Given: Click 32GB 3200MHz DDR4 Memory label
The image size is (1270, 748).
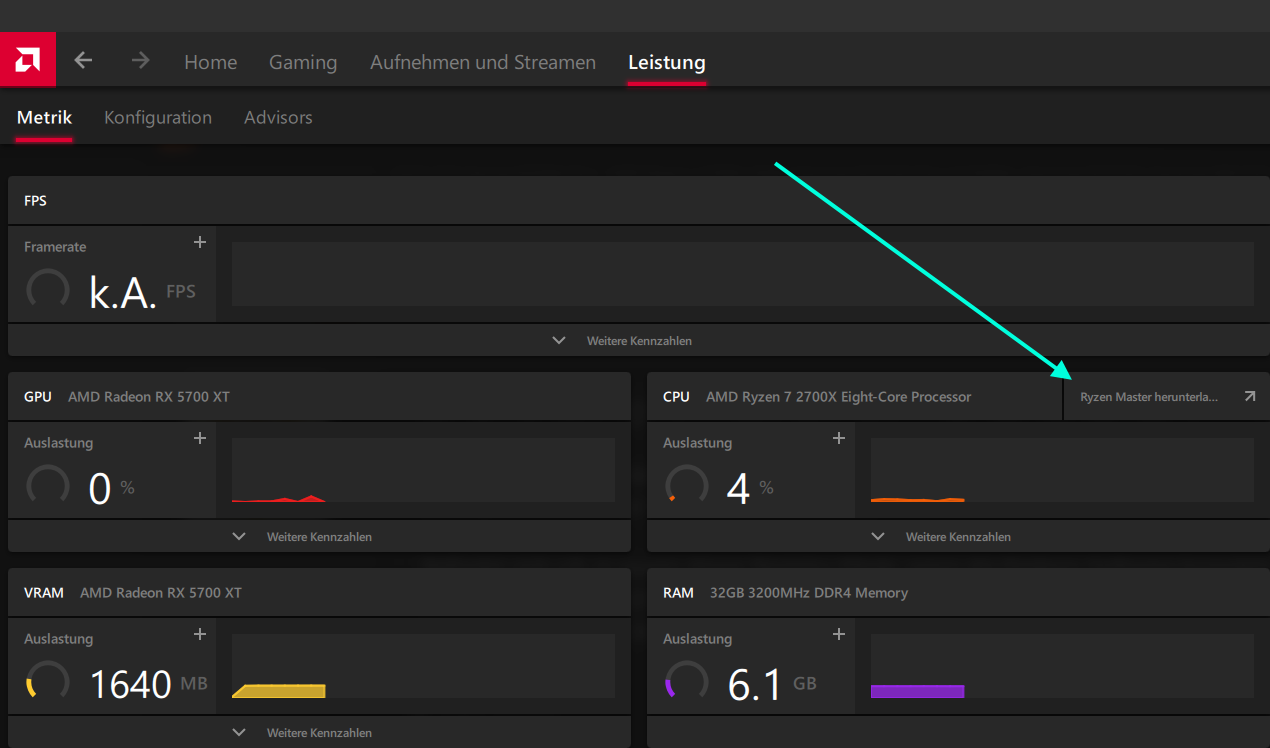Looking at the screenshot, I should pos(809,593).
